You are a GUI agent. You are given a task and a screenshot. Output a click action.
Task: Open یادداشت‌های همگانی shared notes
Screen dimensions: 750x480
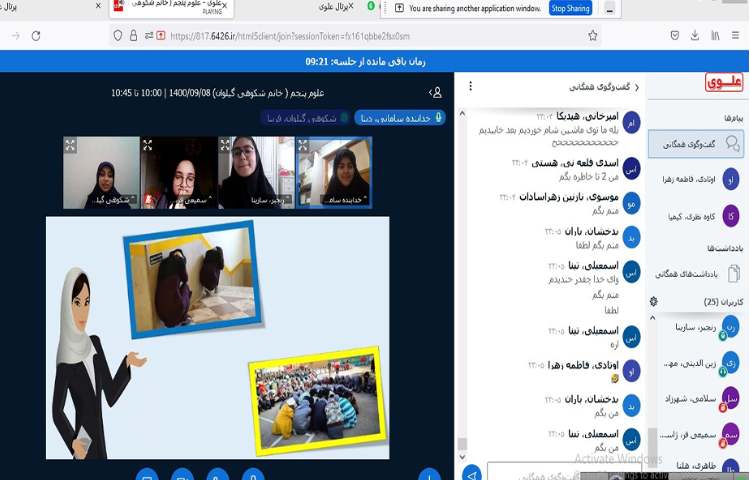[696, 274]
